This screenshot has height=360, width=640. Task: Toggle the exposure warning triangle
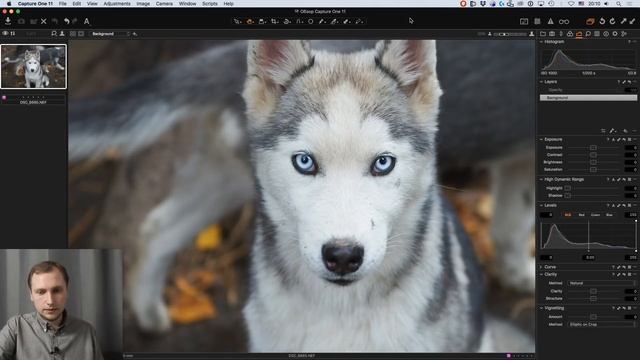click(x=550, y=21)
